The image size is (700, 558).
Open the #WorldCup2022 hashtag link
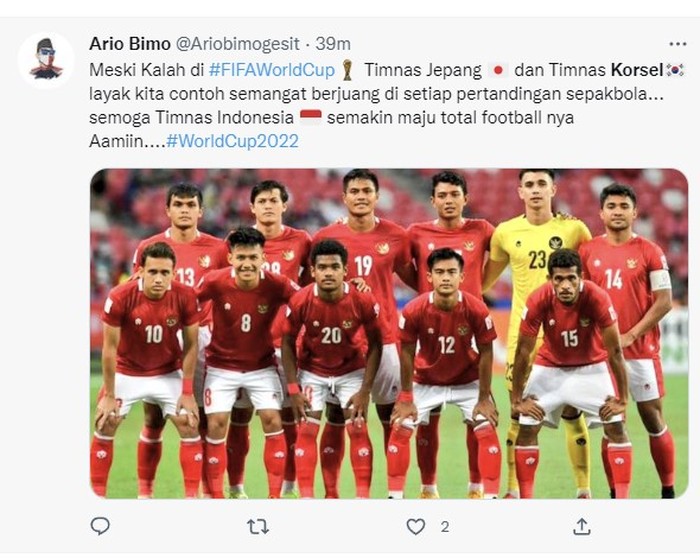point(232,142)
